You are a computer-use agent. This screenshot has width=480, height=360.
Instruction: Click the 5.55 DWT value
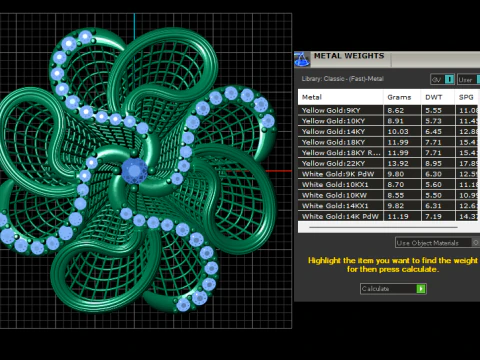(x=433, y=110)
